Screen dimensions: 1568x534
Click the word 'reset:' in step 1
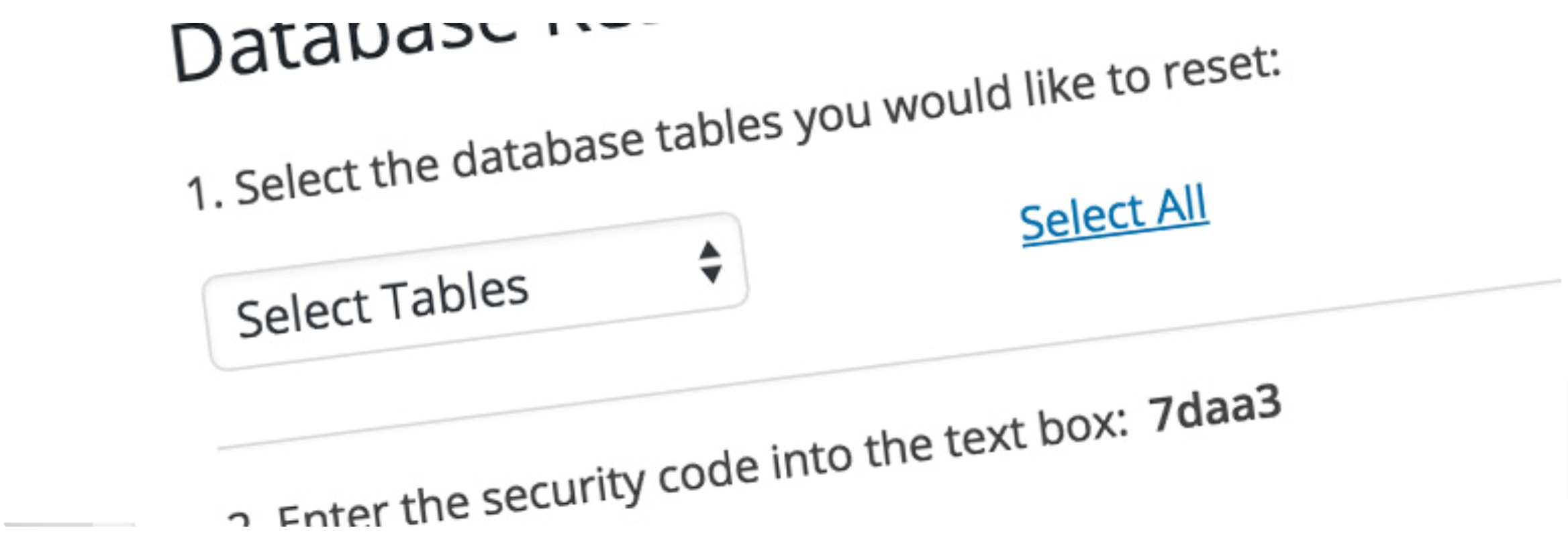[1222, 71]
